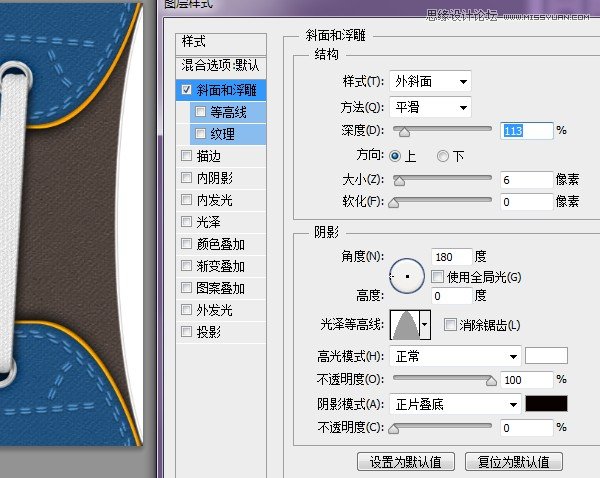Image resolution: width=600 pixels, height=478 pixels.
Task: Click the highlight 不透明度(O) slider handle
Action: (x=491, y=381)
